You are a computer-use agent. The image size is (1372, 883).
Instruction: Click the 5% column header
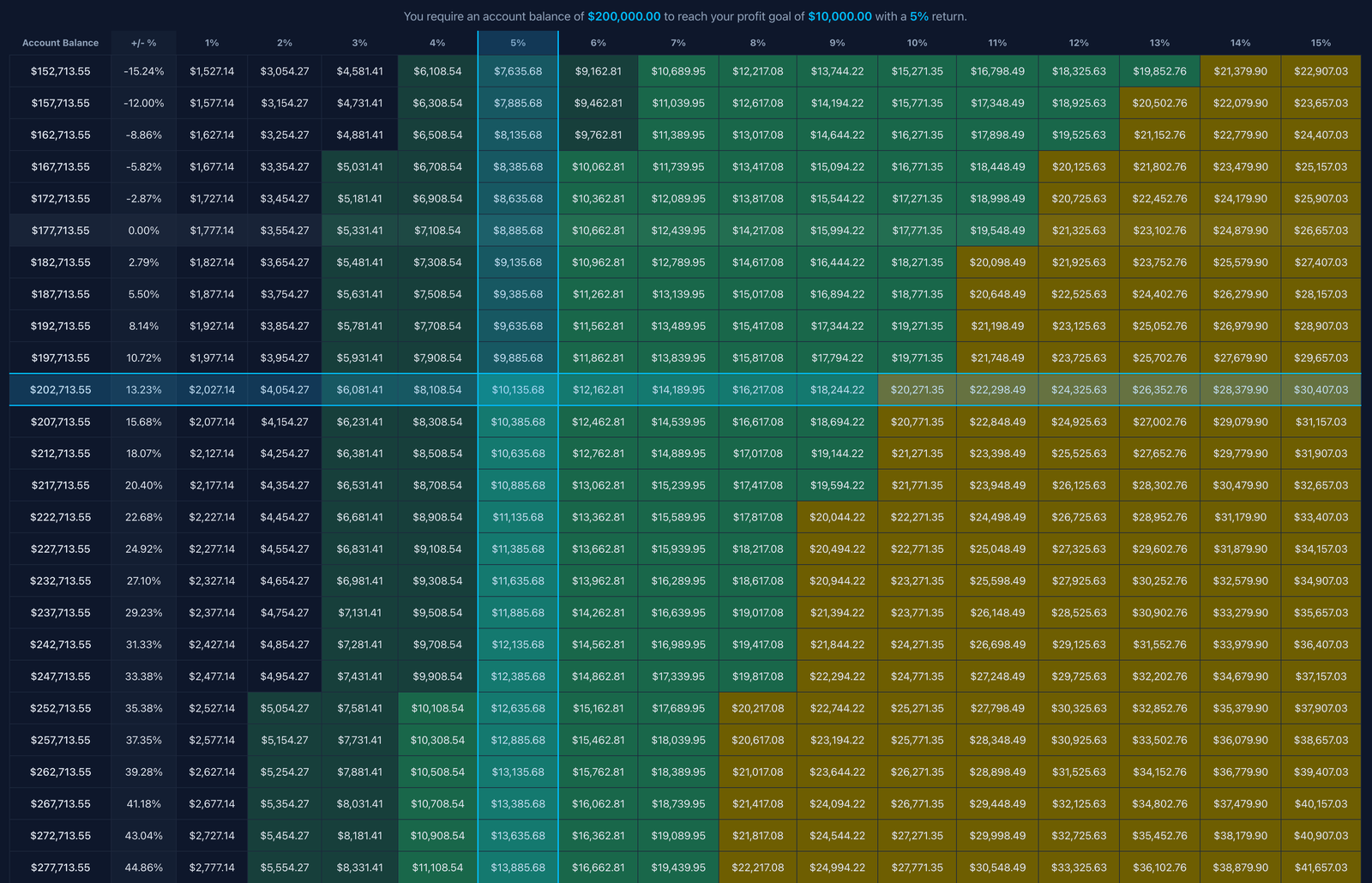(x=518, y=43)
